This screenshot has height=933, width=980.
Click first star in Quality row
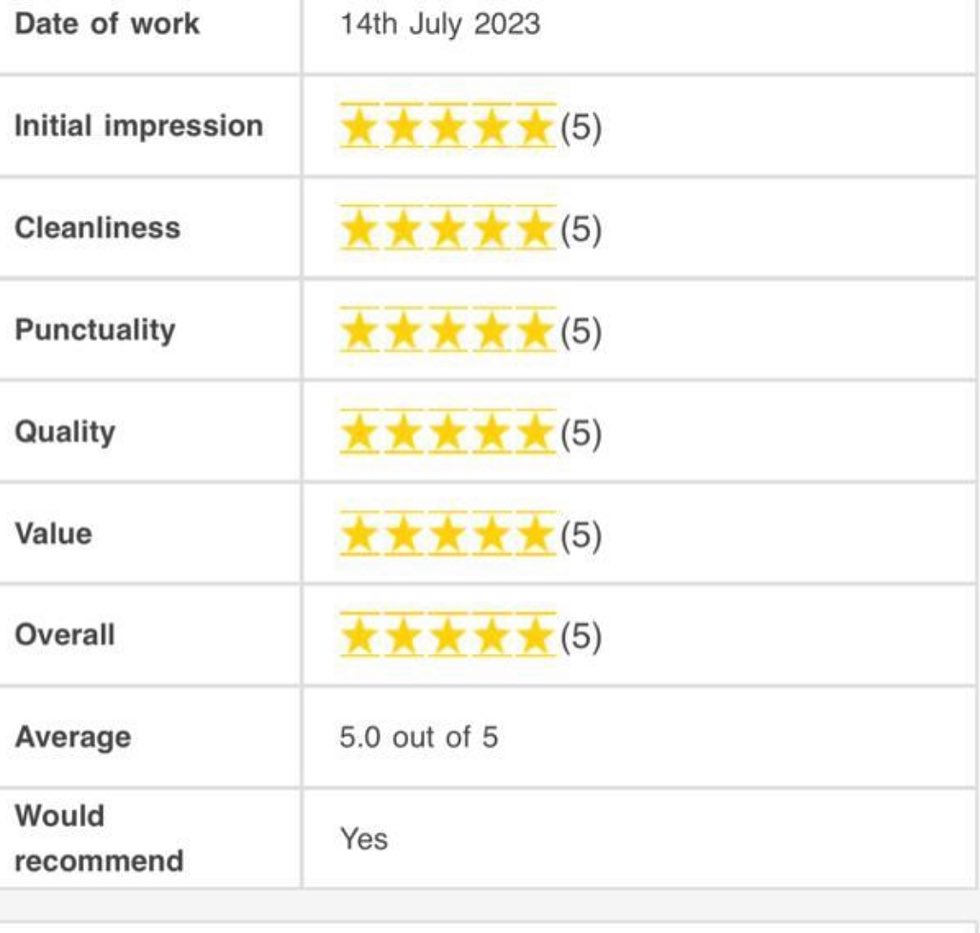pos(359,434)
